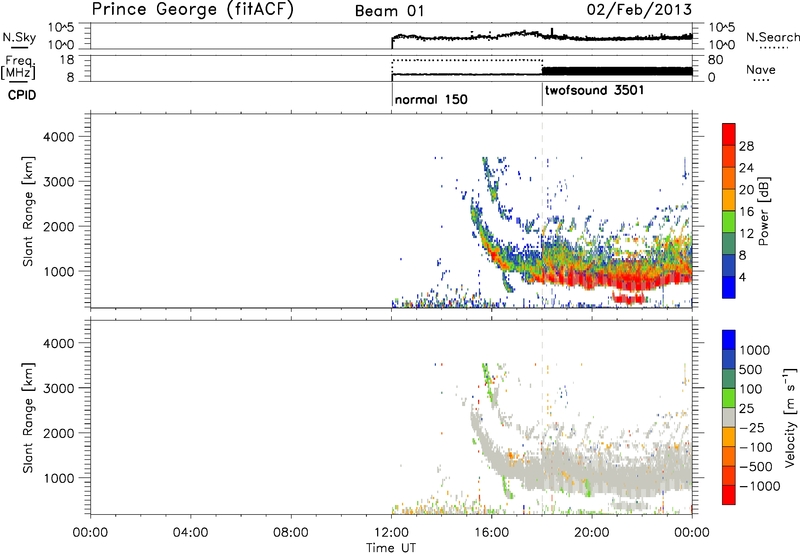
Task: Click the date 02/Feb/2013
Action: [x=639, y=10]
